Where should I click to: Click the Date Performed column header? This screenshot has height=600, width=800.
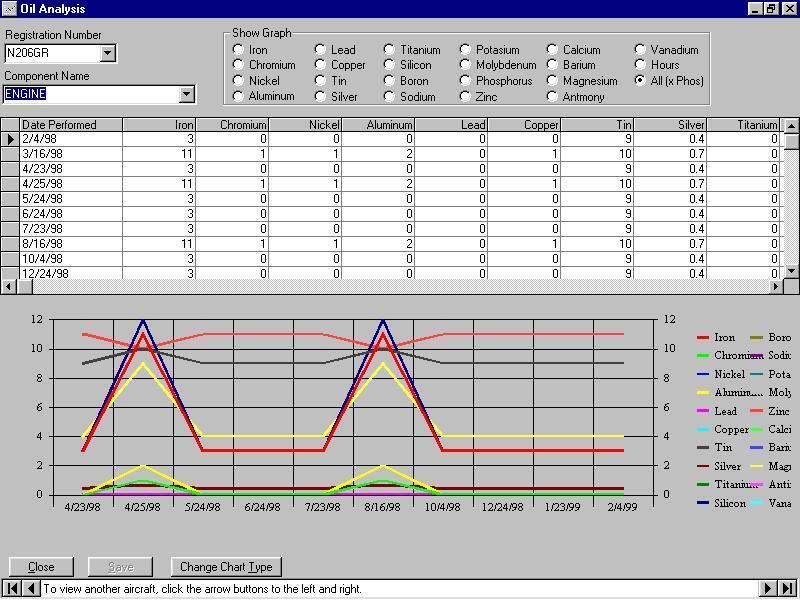pos(71,125)
